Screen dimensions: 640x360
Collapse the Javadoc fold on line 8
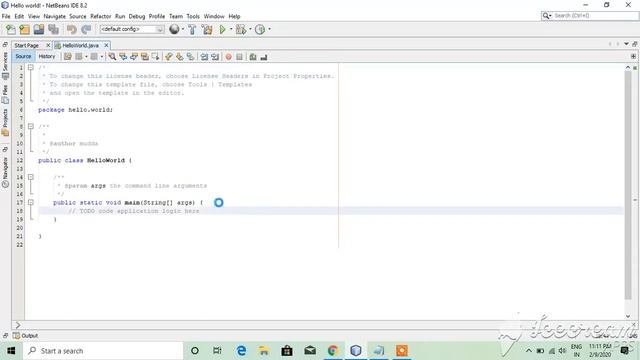(x=31, y=127)
